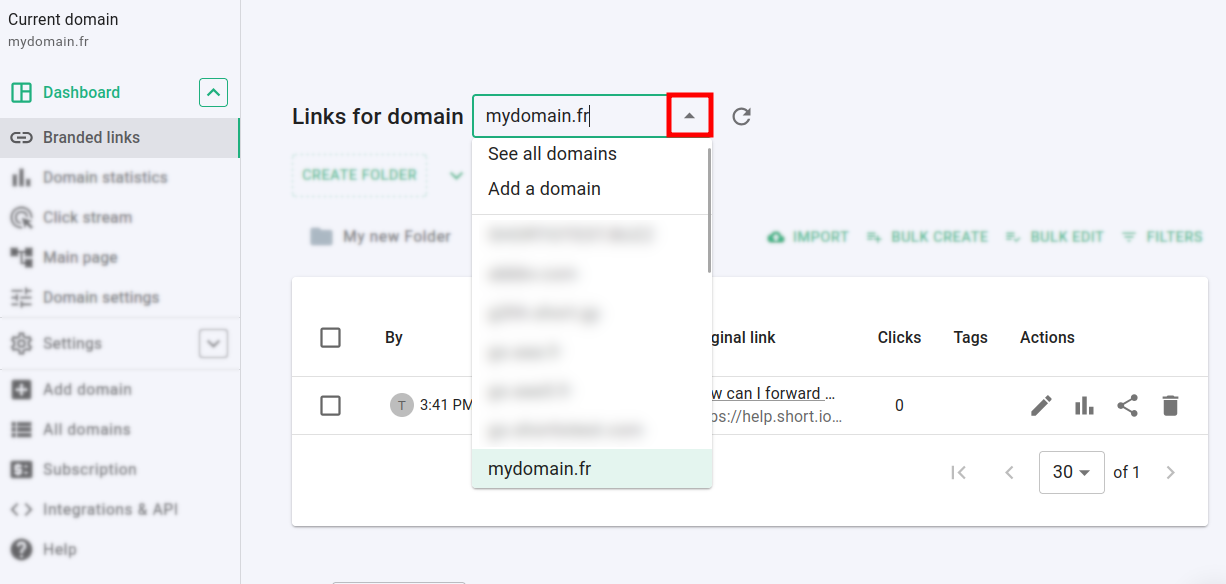Close the domain dropdown with arrow
Screen dimensions: 1226x584
[689, 116]
